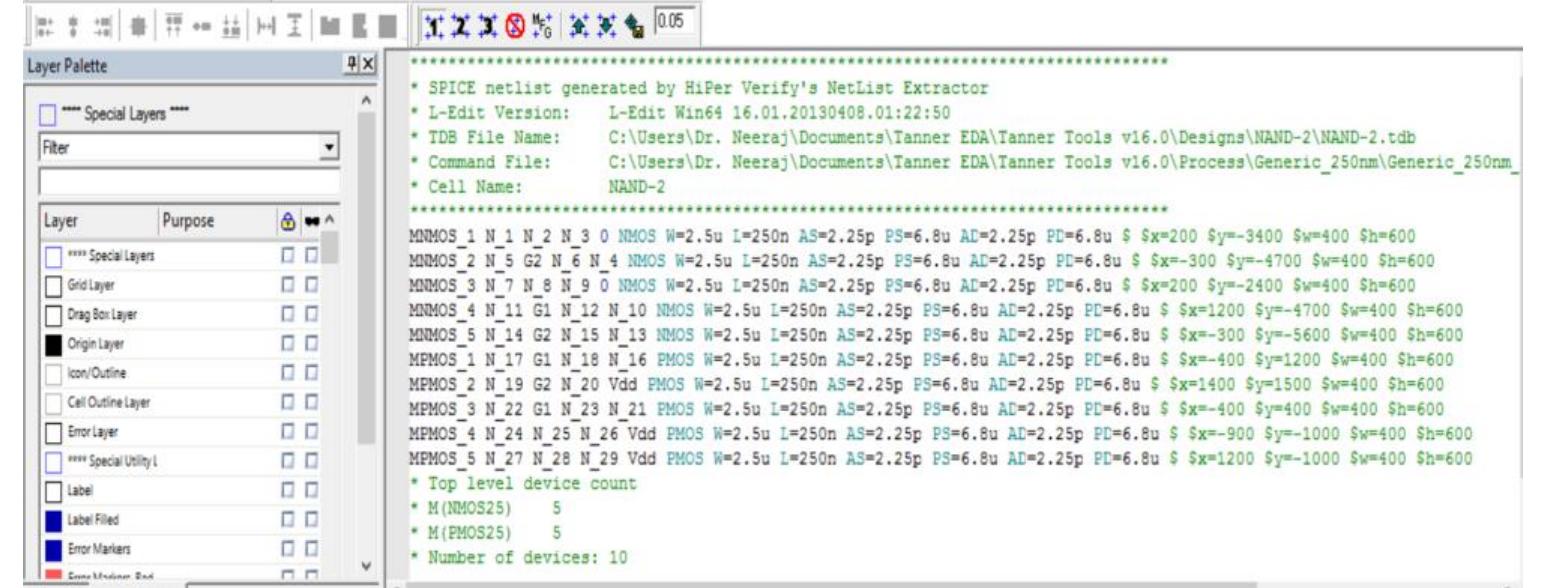
Task: Choose node highlighting level 1 icon
Action: coord(434,22)
